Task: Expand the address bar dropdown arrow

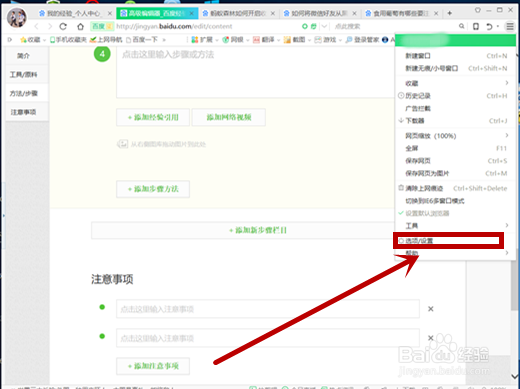Action: (x=324, y=26)
